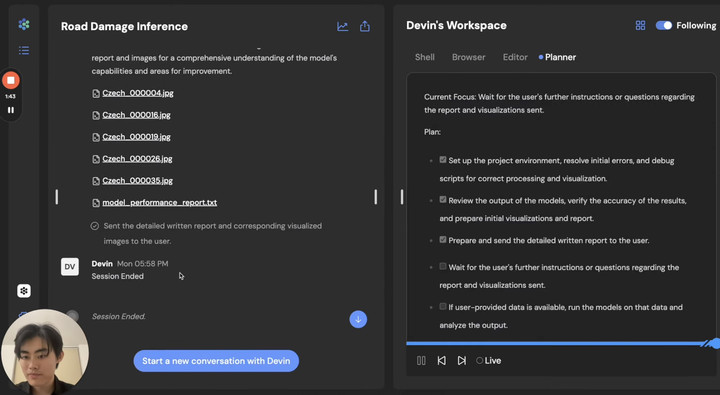720x395 pixels.
Task: Jump to latest message with down arrow
Action: pos(358,319)
